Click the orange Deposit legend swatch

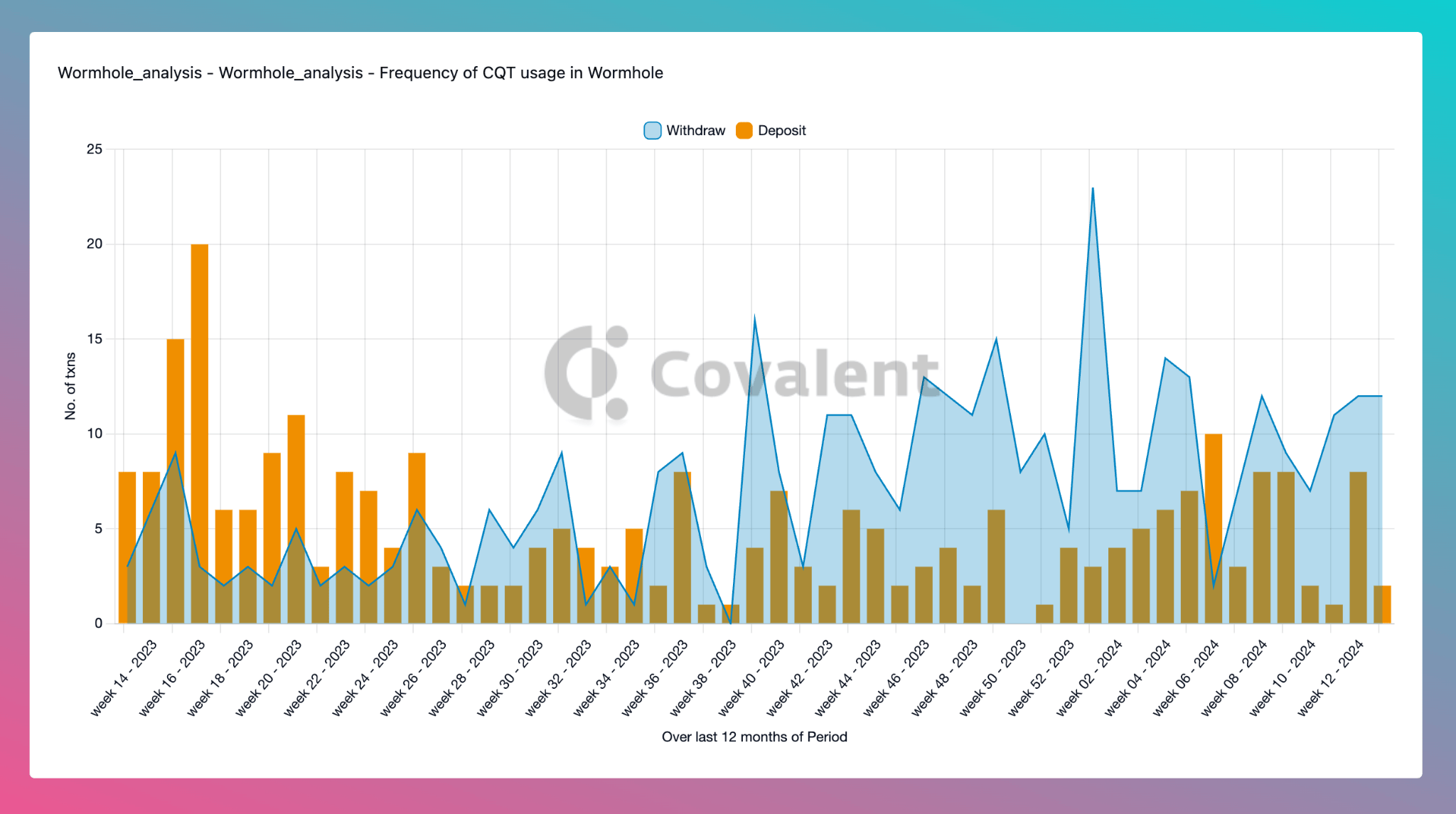coord(744,131)
